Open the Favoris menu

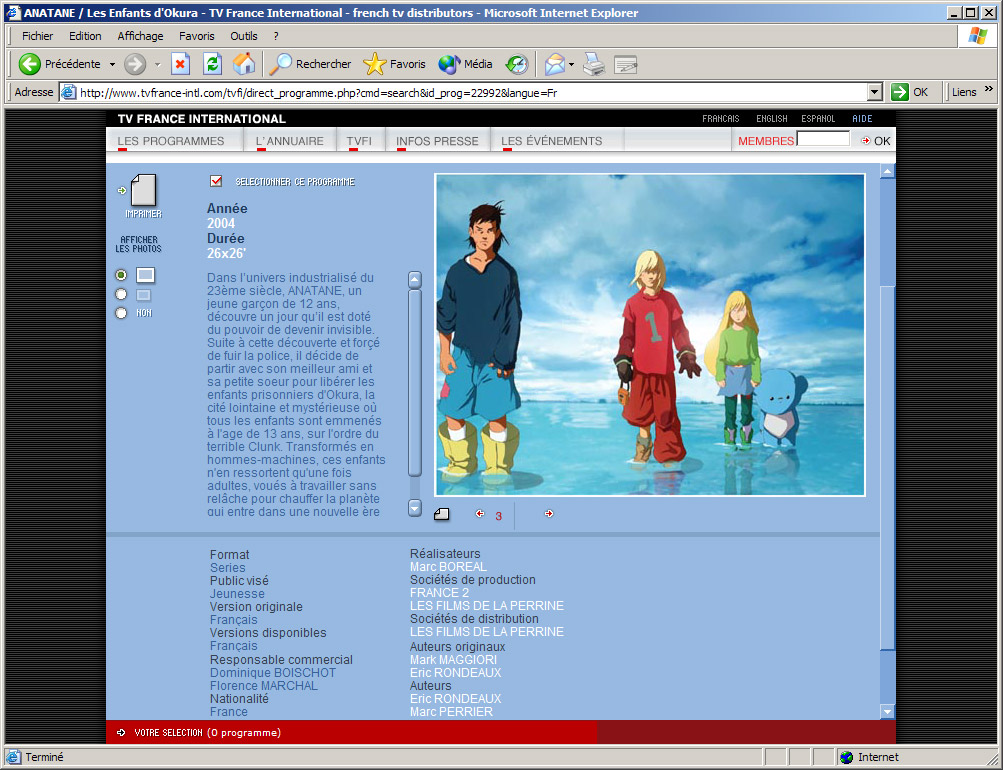(x=196, y=36)
